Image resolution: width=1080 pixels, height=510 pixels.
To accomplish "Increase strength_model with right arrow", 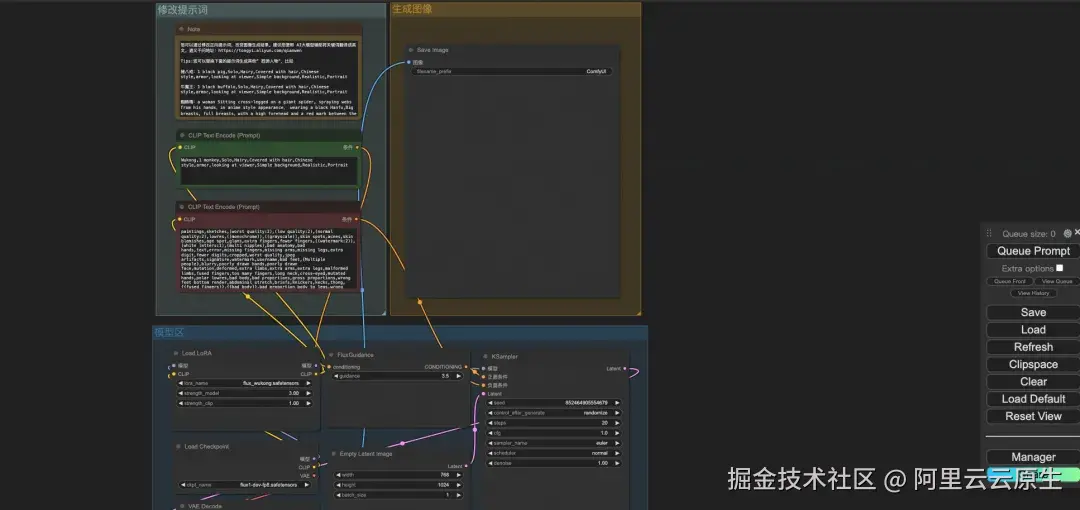I will coord(308,393).
